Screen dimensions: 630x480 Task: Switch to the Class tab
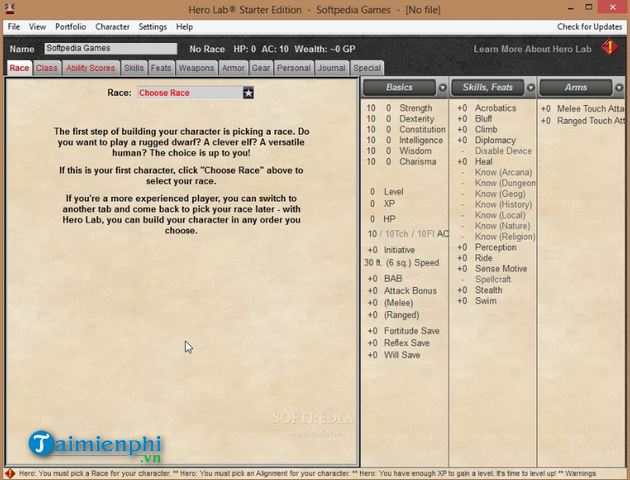click(x=47, y=68)
